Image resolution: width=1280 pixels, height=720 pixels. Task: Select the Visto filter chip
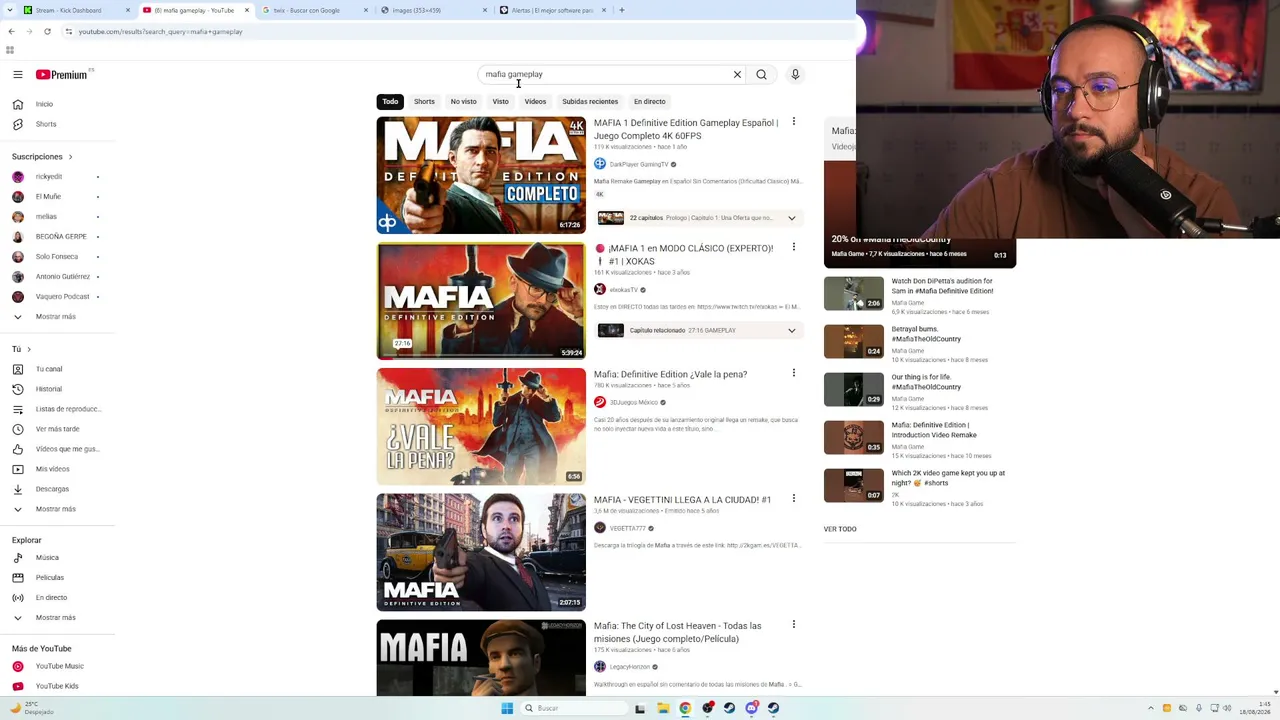[x=500, y=102]
